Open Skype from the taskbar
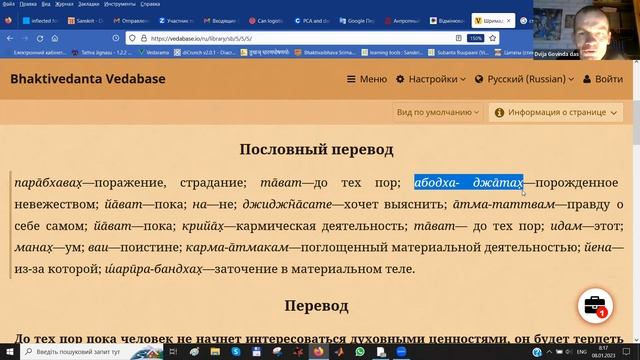Viewport: 640px width, 360px height. 236,351
